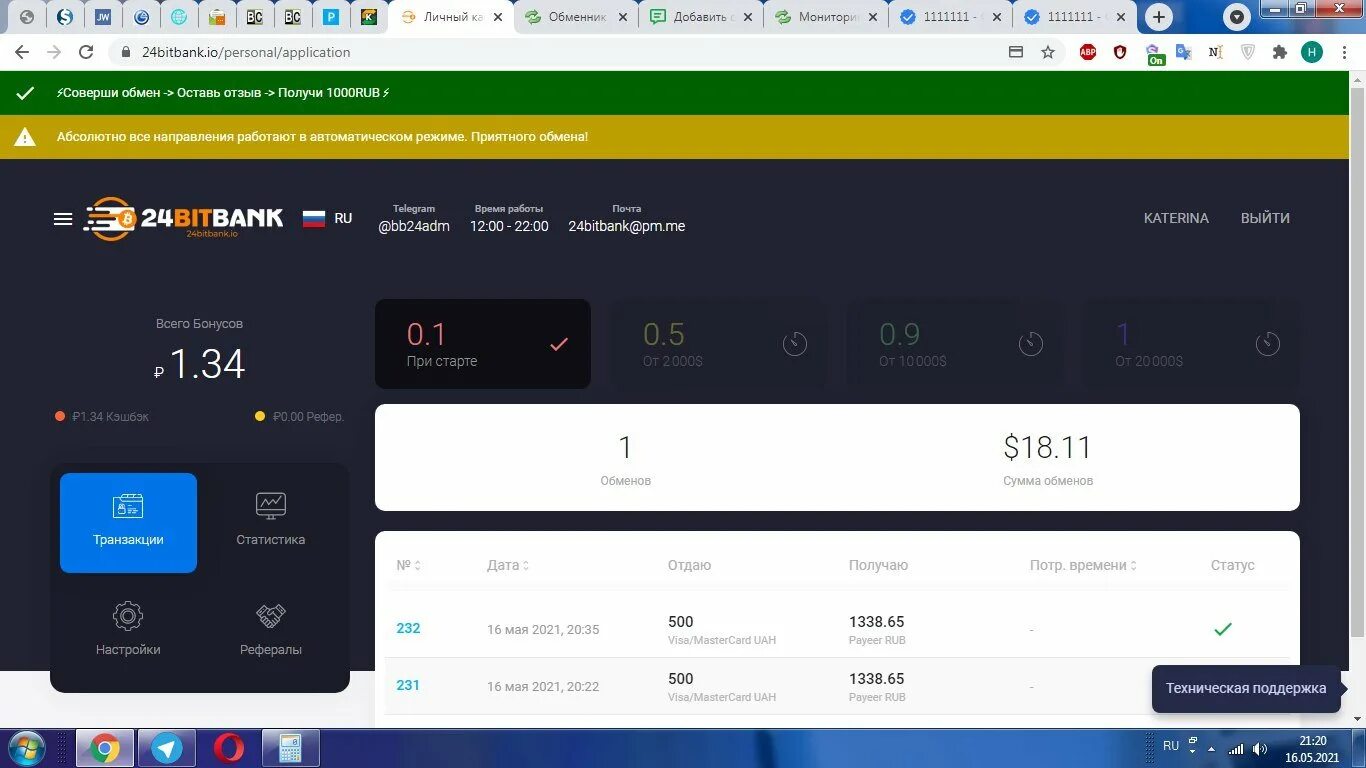
Task: Click the timer icon on От 20 000$ card
Action: pos(1267,344)
